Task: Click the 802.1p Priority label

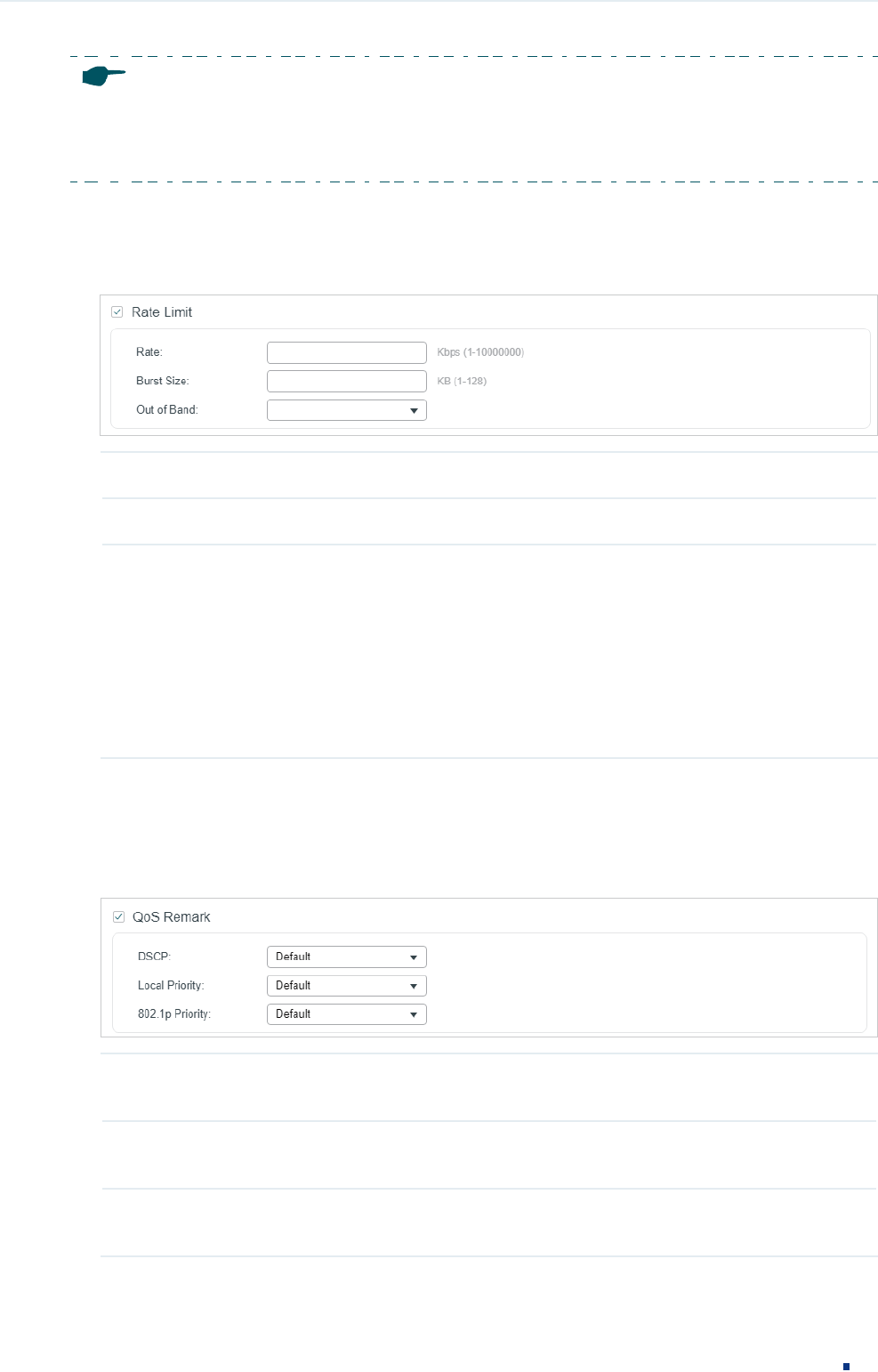Action: coord(174,1014)
